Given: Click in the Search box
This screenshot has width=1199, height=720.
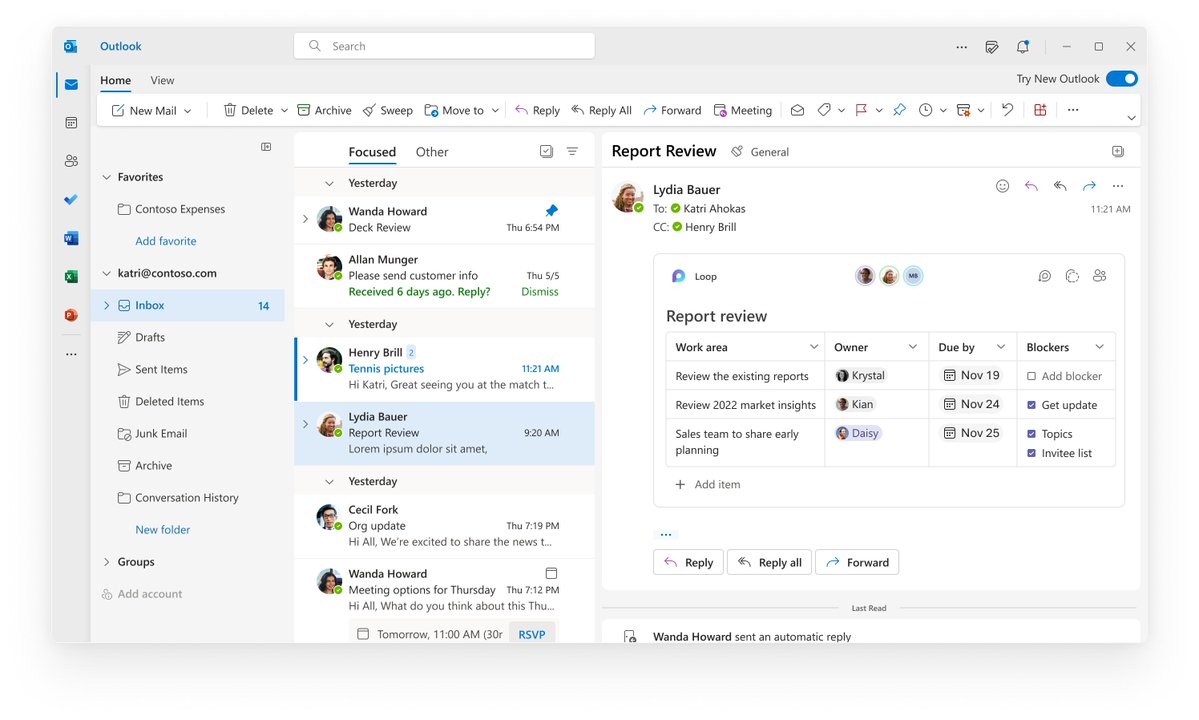Looking at the screenshot, I should [444, 46].
